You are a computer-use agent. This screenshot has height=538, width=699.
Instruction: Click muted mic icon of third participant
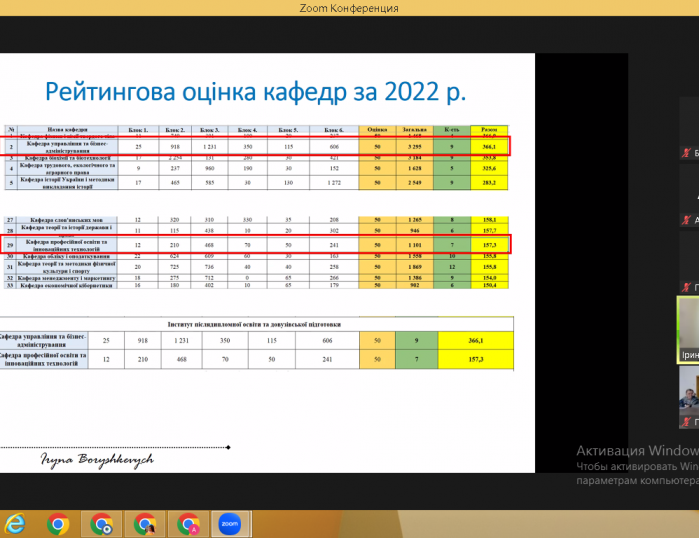pyautogui.click(x=686, y=287)
